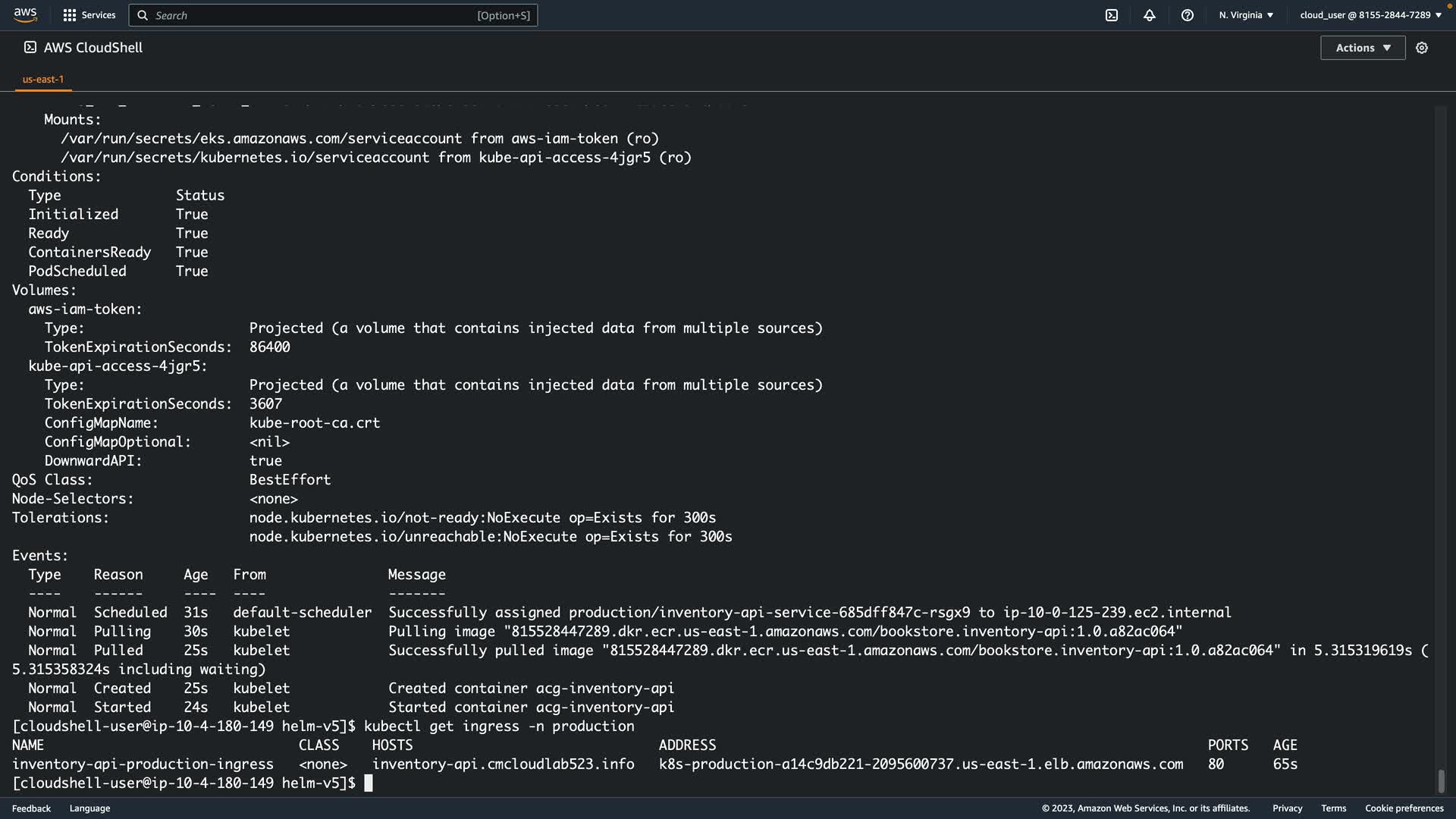Open CloudShell settings gear icon
Screen dimensions: 1456x819
click(x=1422, y=48)
